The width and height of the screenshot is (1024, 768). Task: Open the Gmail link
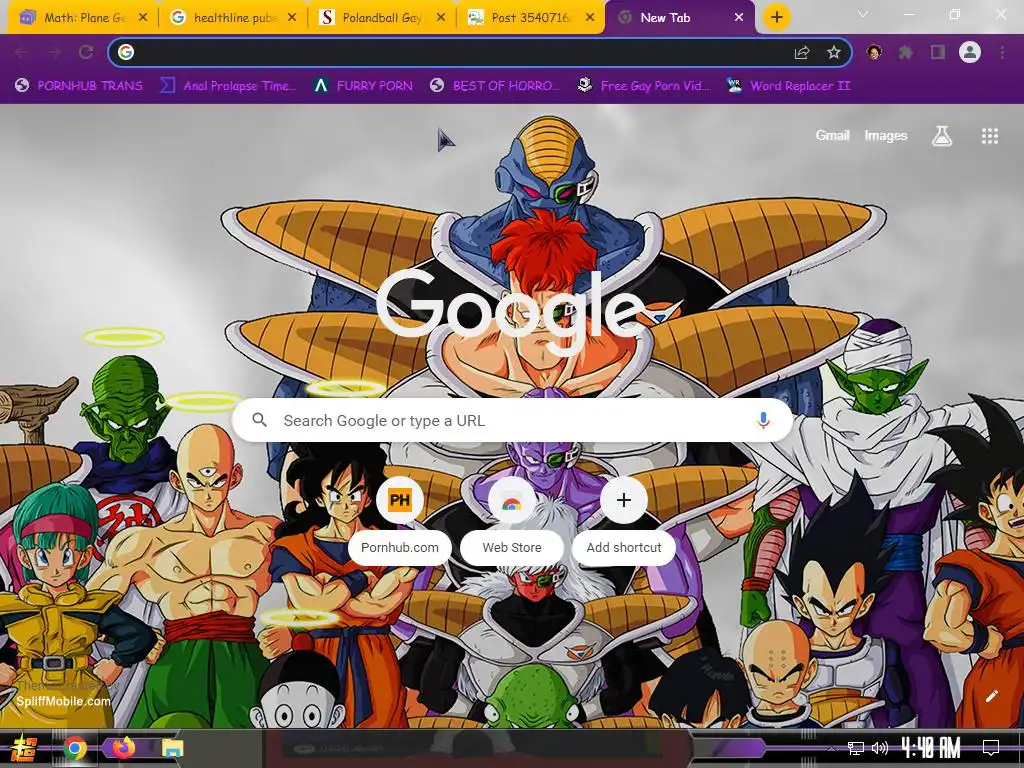(x=833, y=135)
